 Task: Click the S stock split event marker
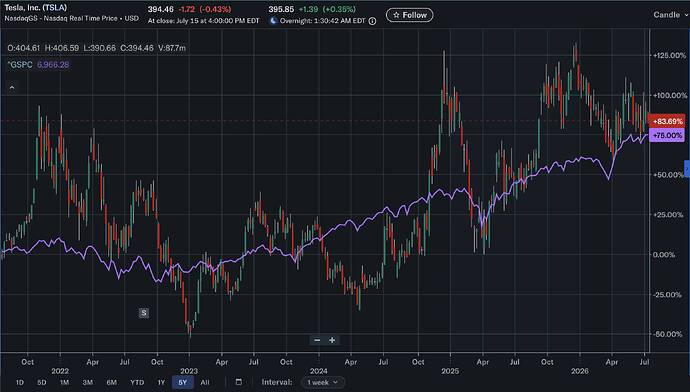click(143, 313)
